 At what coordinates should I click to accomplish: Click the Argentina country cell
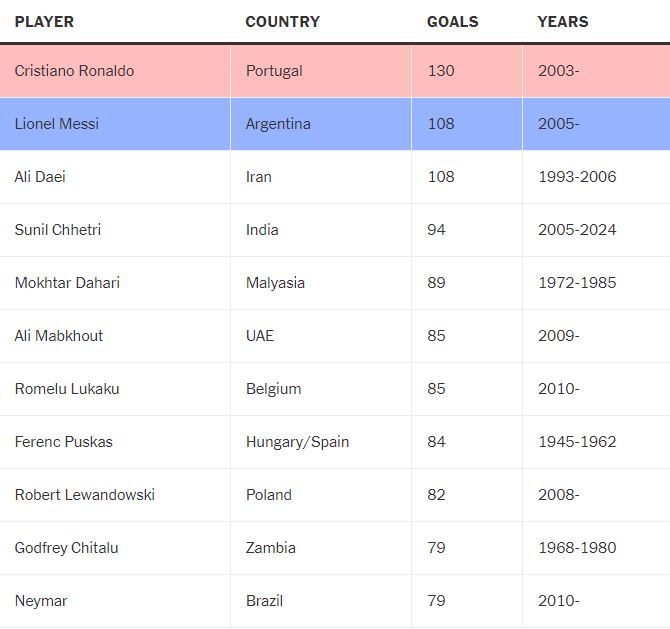pos(278,124)
